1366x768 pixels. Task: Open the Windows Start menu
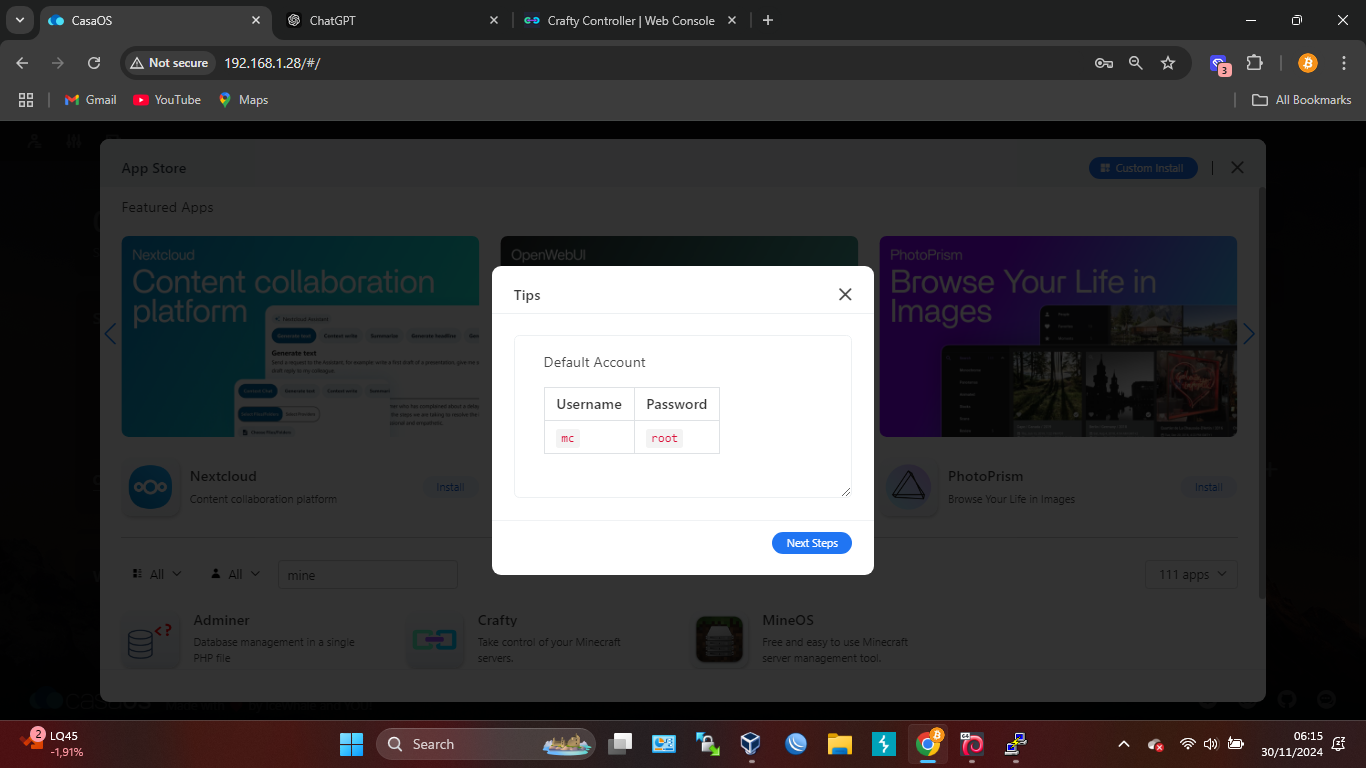[x=351, y=744]
